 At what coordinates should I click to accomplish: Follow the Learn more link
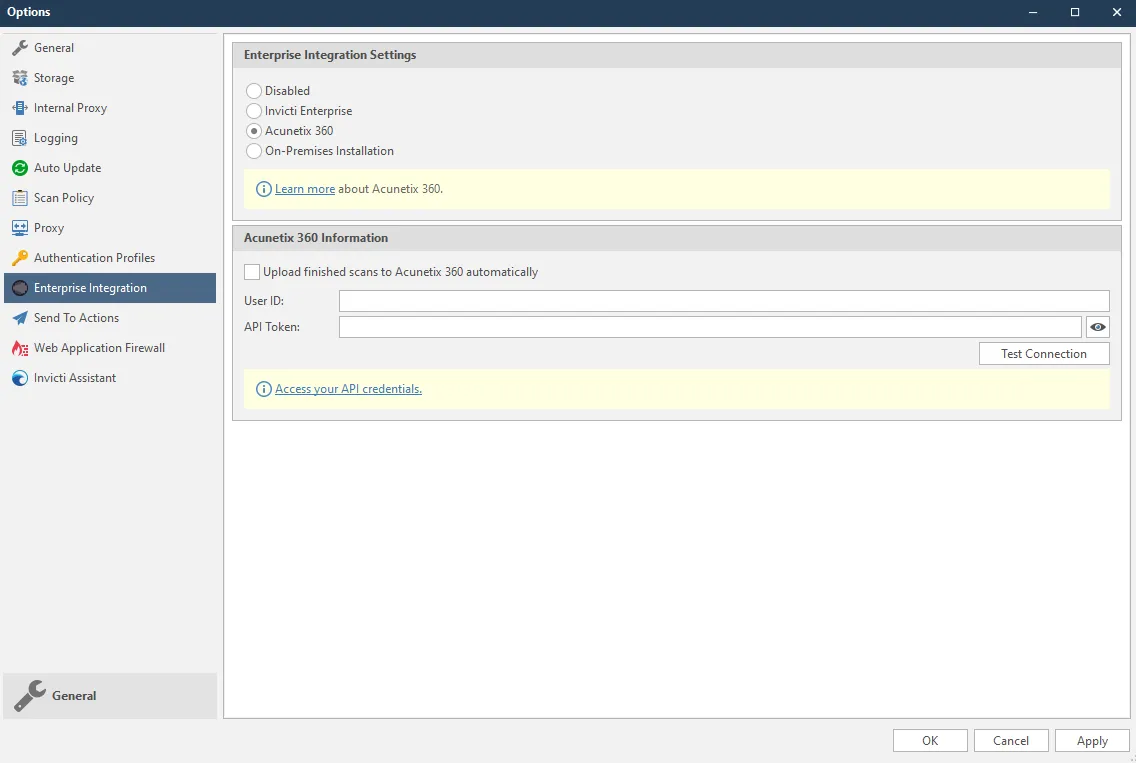pyautogui.click(x=305, y=189)
